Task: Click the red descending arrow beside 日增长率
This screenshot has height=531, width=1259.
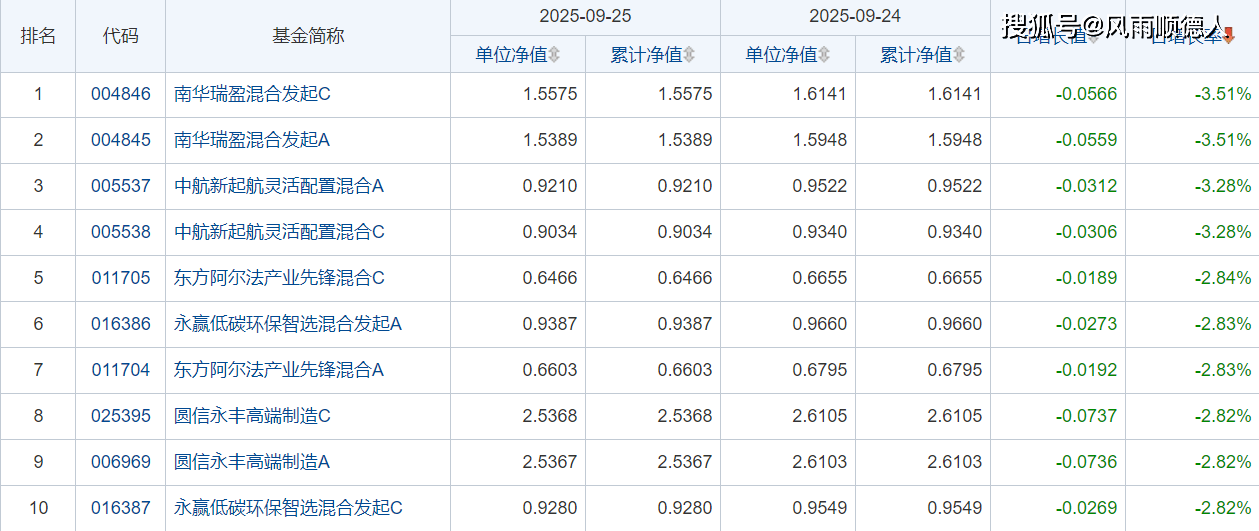Action: (1229, 37)
